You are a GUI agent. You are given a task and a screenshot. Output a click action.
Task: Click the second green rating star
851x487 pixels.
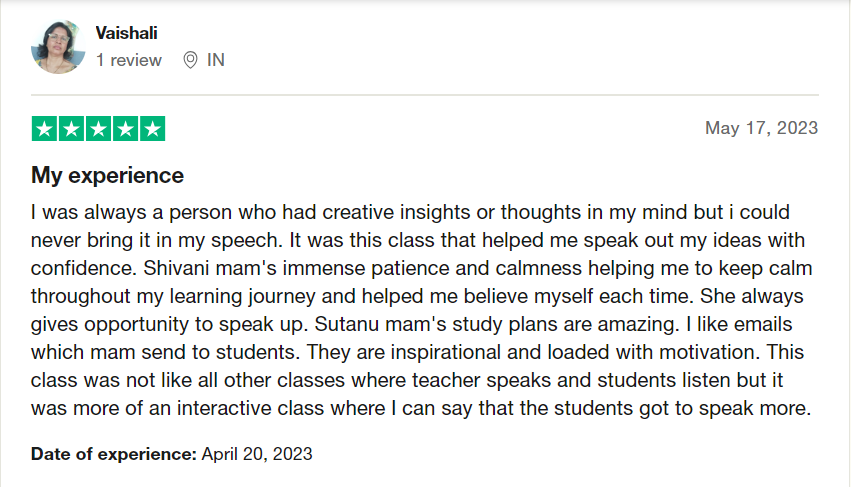coord(71,128)
